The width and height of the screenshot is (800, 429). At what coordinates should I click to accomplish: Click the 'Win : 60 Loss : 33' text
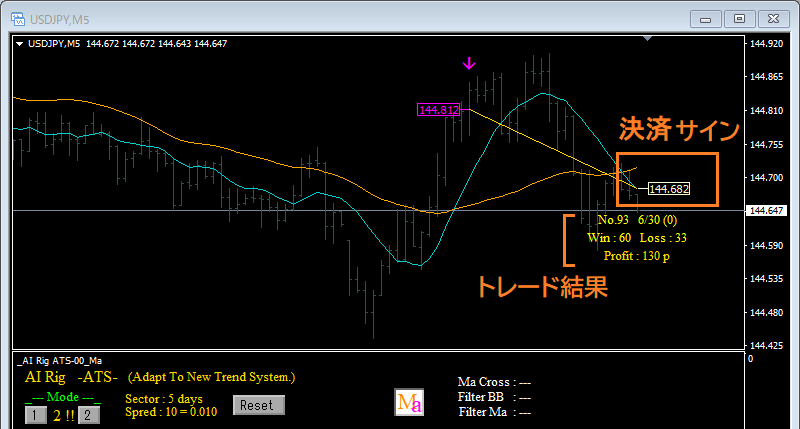(x=637, y=238)
